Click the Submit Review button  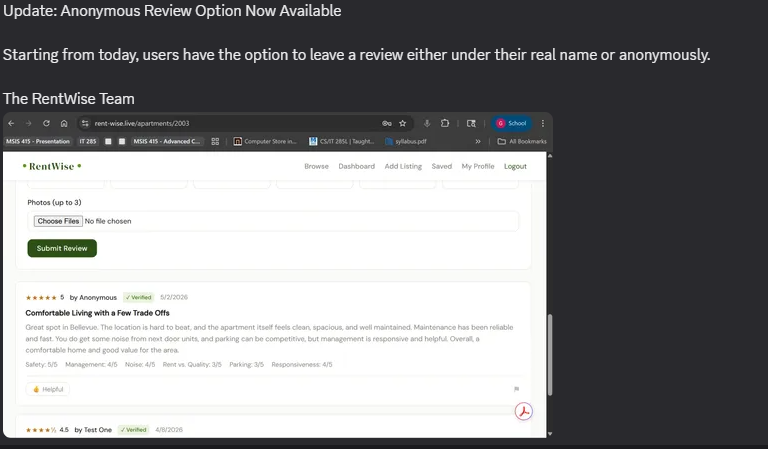coord(62,248)
